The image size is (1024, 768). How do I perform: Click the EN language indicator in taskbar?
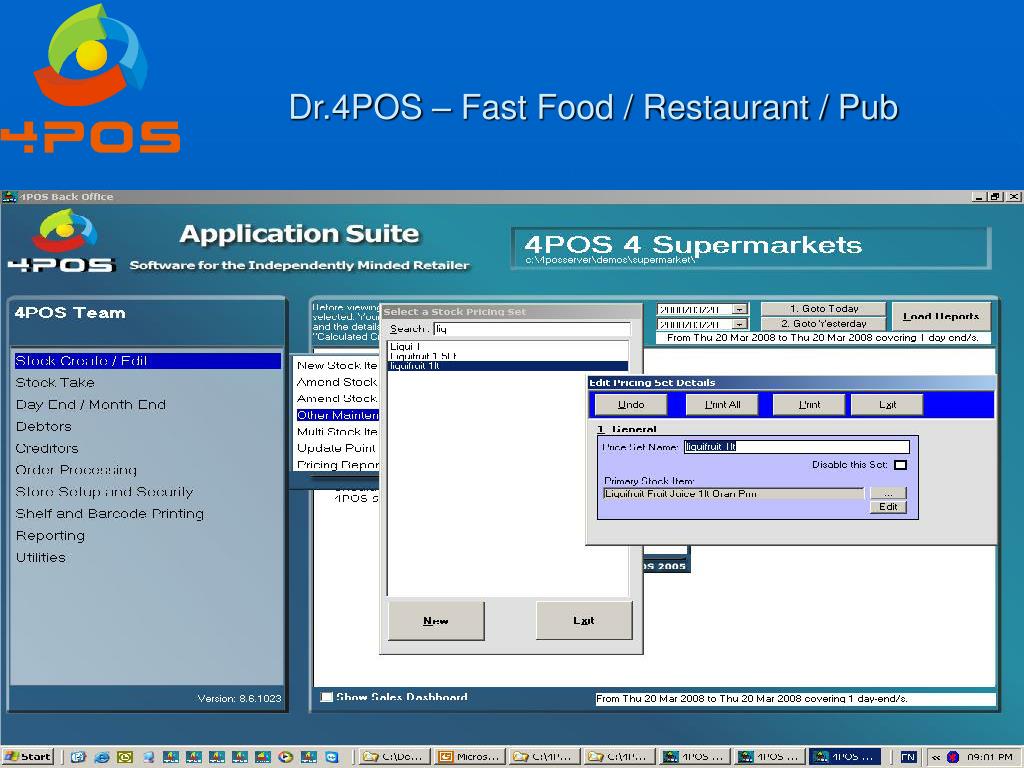(908, 757)
